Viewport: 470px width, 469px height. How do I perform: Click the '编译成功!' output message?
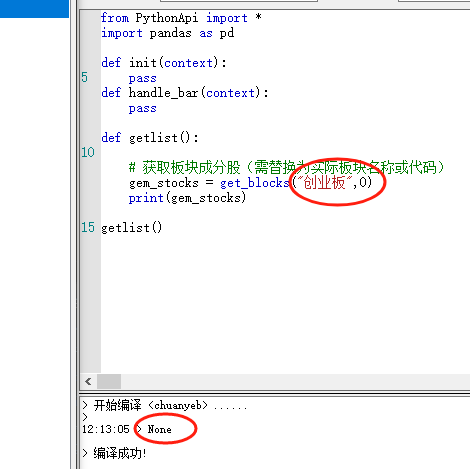[x=120, y=453]
